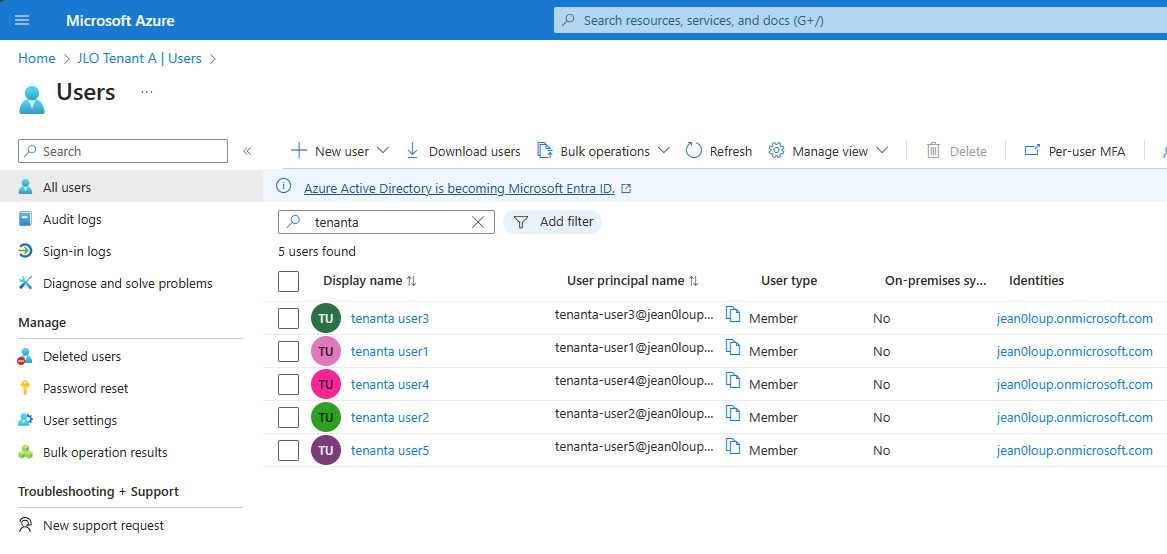Click the sidebar Search field
The width and height of the screenshot is (1167, 554).
[123, 151]
